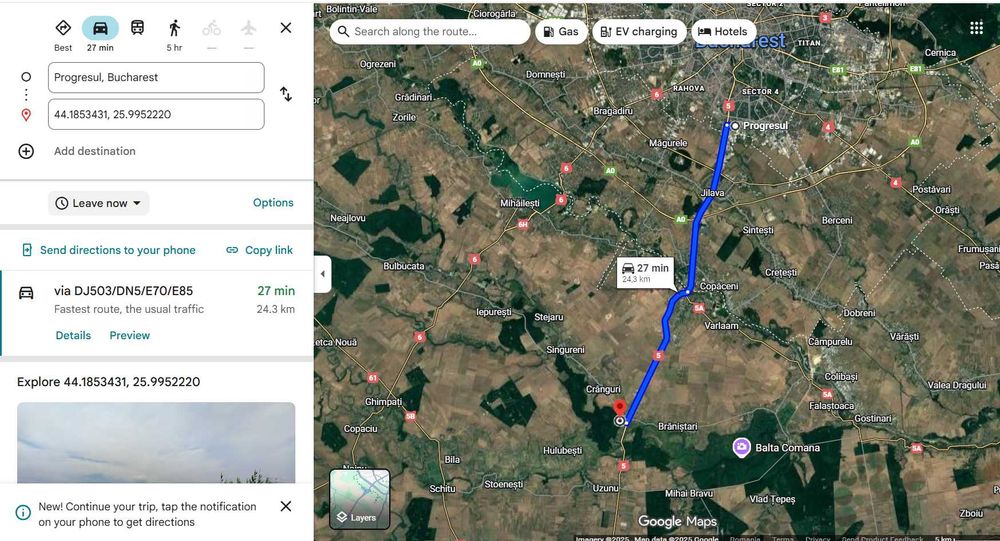Image resolution: width=1000 pixels, height=541 pixels.
Task: Select the Best travel modes icon
Action: tap(63, 28)
